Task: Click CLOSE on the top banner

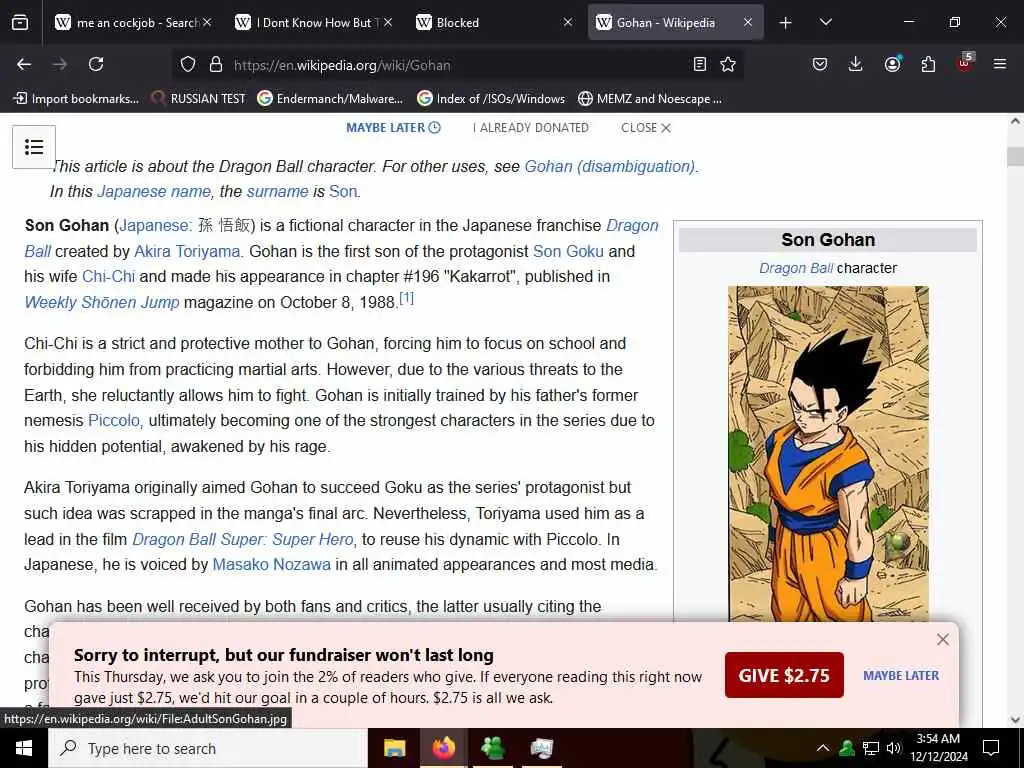Action: tap(646, 128)
